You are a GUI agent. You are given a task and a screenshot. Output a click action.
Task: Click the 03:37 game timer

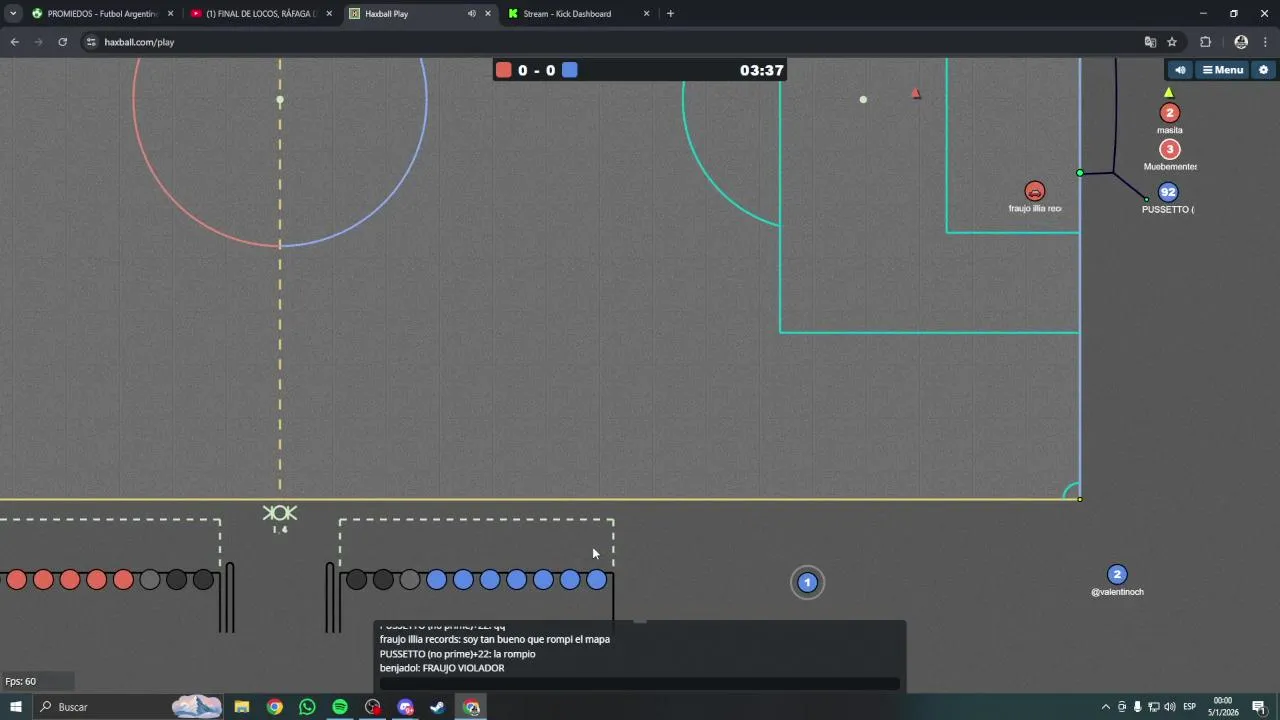tap(761, 70)
